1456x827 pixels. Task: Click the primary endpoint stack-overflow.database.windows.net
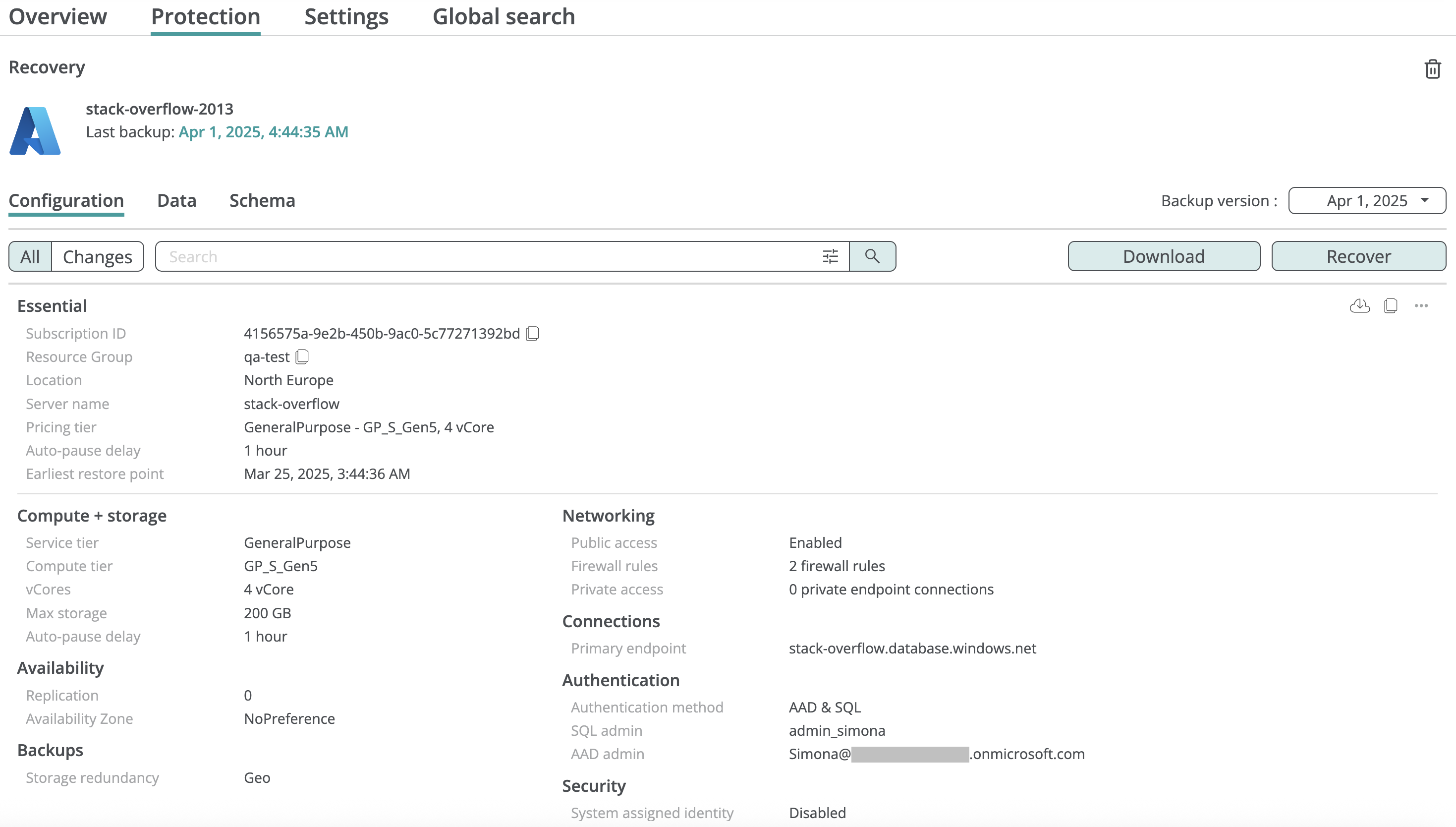point(913,649)
